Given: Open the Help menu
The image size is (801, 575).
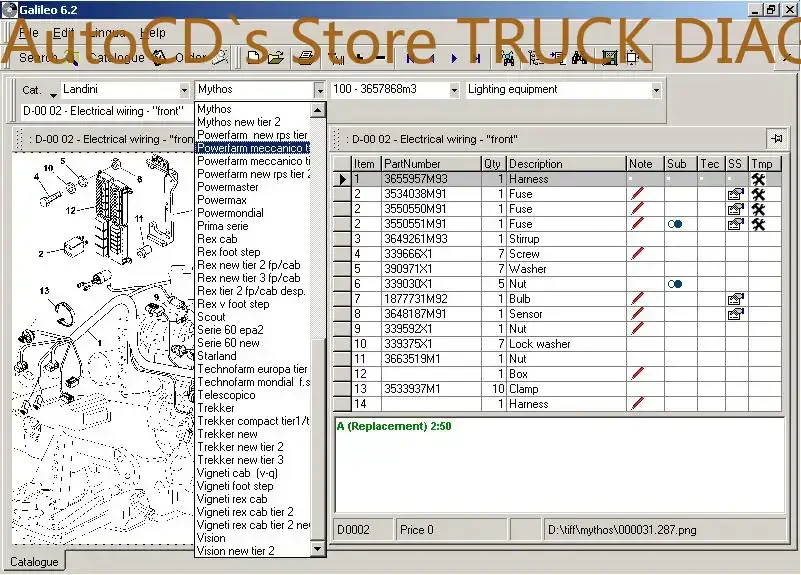Looking at the screenshot, I should click(153, 33).
